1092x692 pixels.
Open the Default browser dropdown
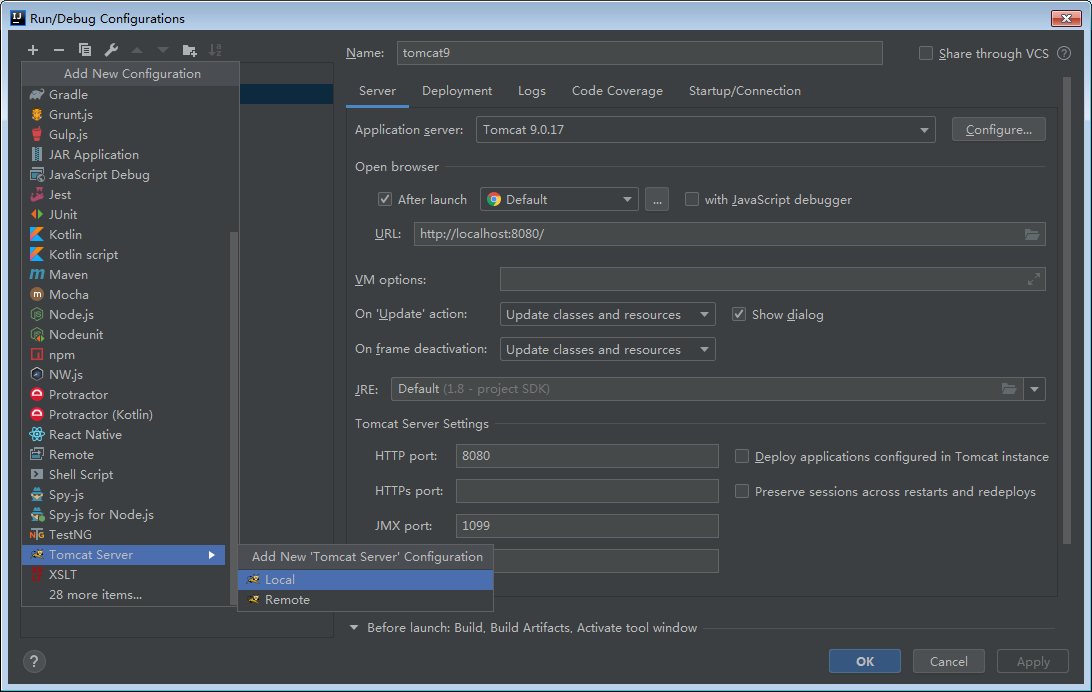point(559,200)
